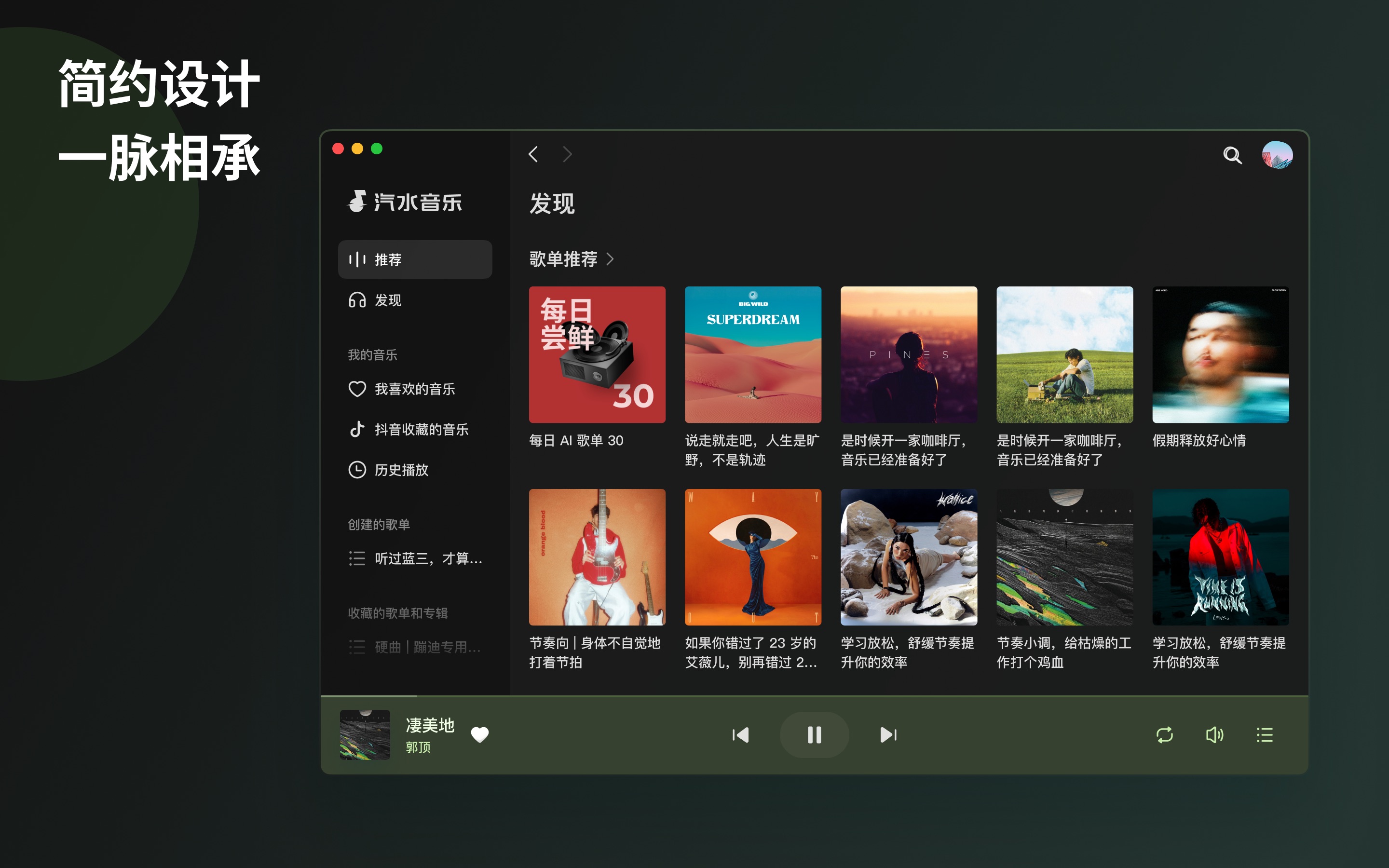Image resolution: width=1389 pixels, height=868 pixels.
Task: Open the SUPERDREAM album cover
Action: (x=753, y=355)
